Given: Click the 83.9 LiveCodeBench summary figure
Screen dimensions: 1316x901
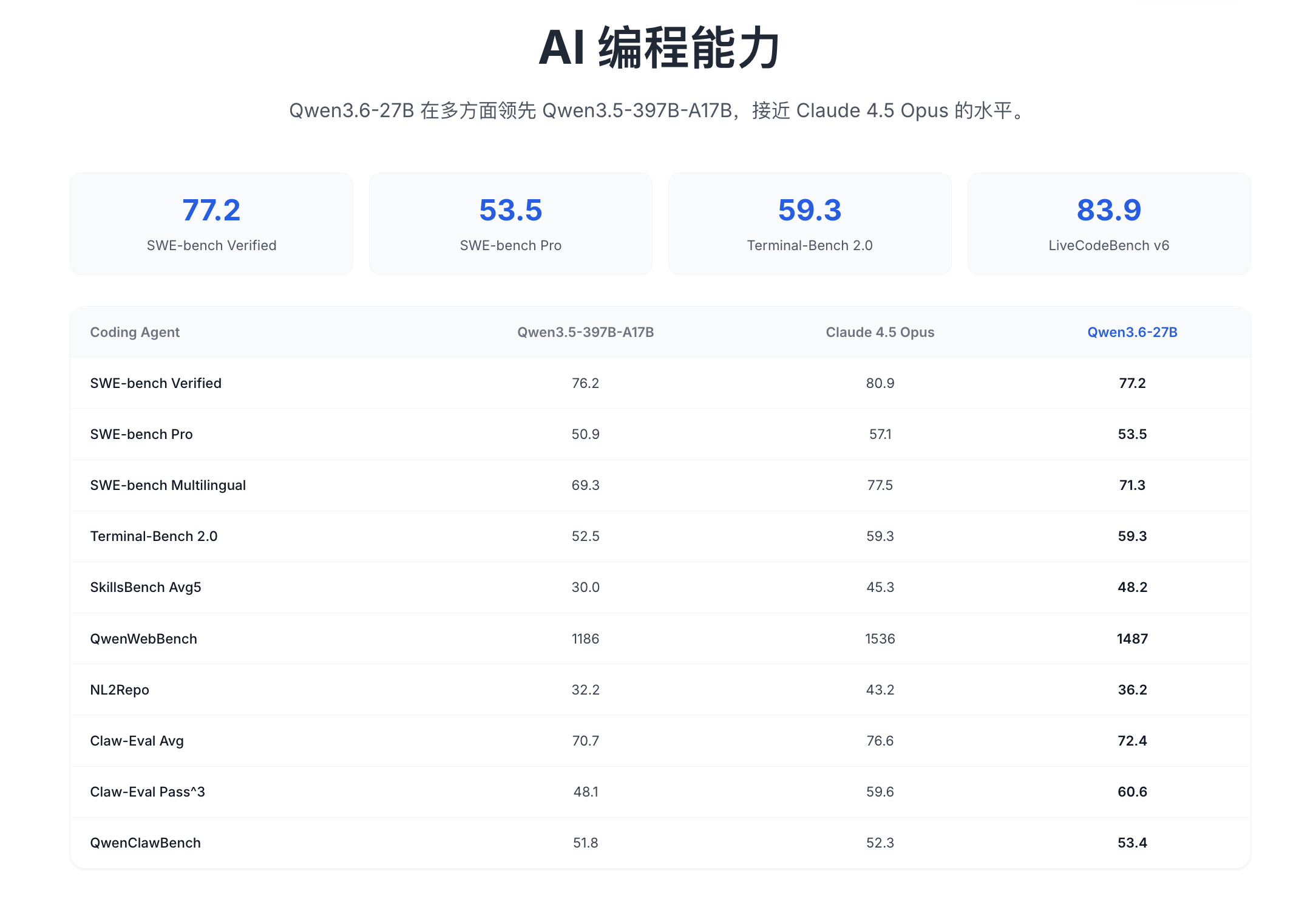Looking at the screenshot, I should pos(1109,210).
